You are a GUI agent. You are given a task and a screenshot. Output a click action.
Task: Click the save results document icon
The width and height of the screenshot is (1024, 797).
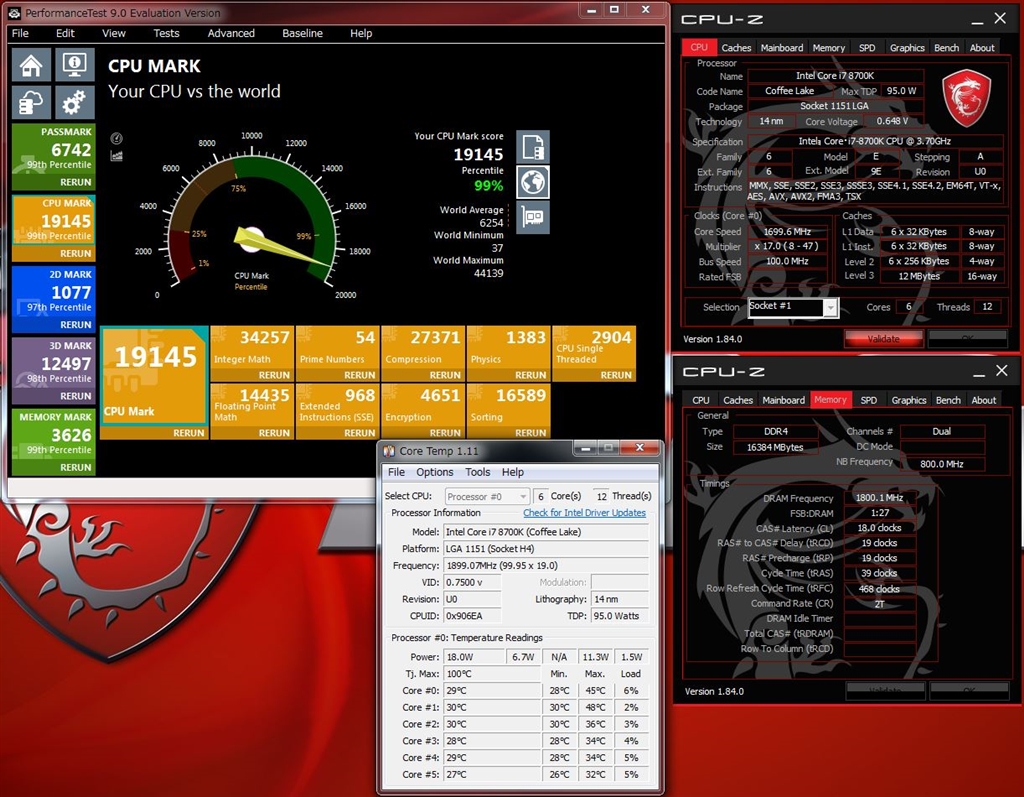pyautogui.click(x=533, y=147)
